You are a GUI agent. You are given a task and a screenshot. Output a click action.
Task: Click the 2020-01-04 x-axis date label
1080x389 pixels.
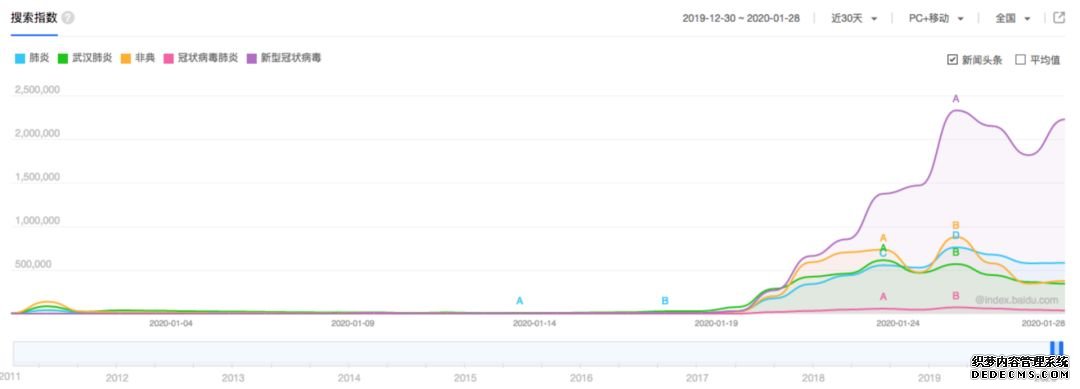(172, 322)
